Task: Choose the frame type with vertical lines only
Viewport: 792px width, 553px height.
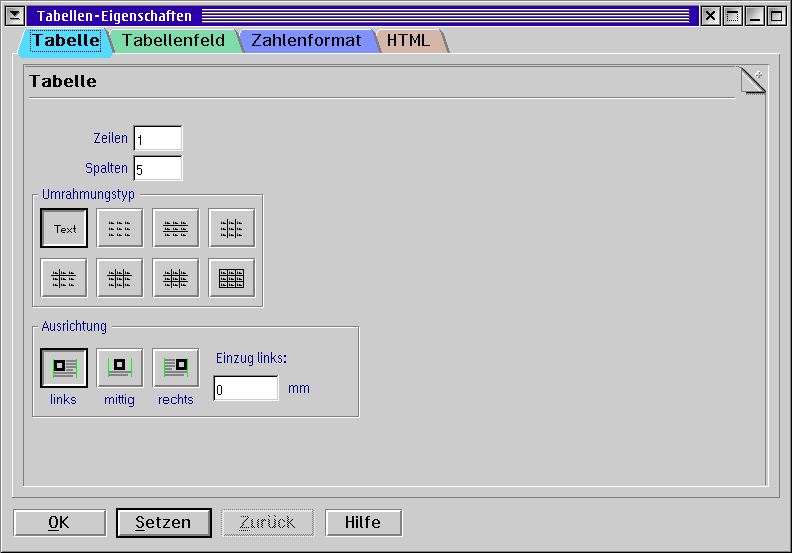Action: click(x=232, y=228)
